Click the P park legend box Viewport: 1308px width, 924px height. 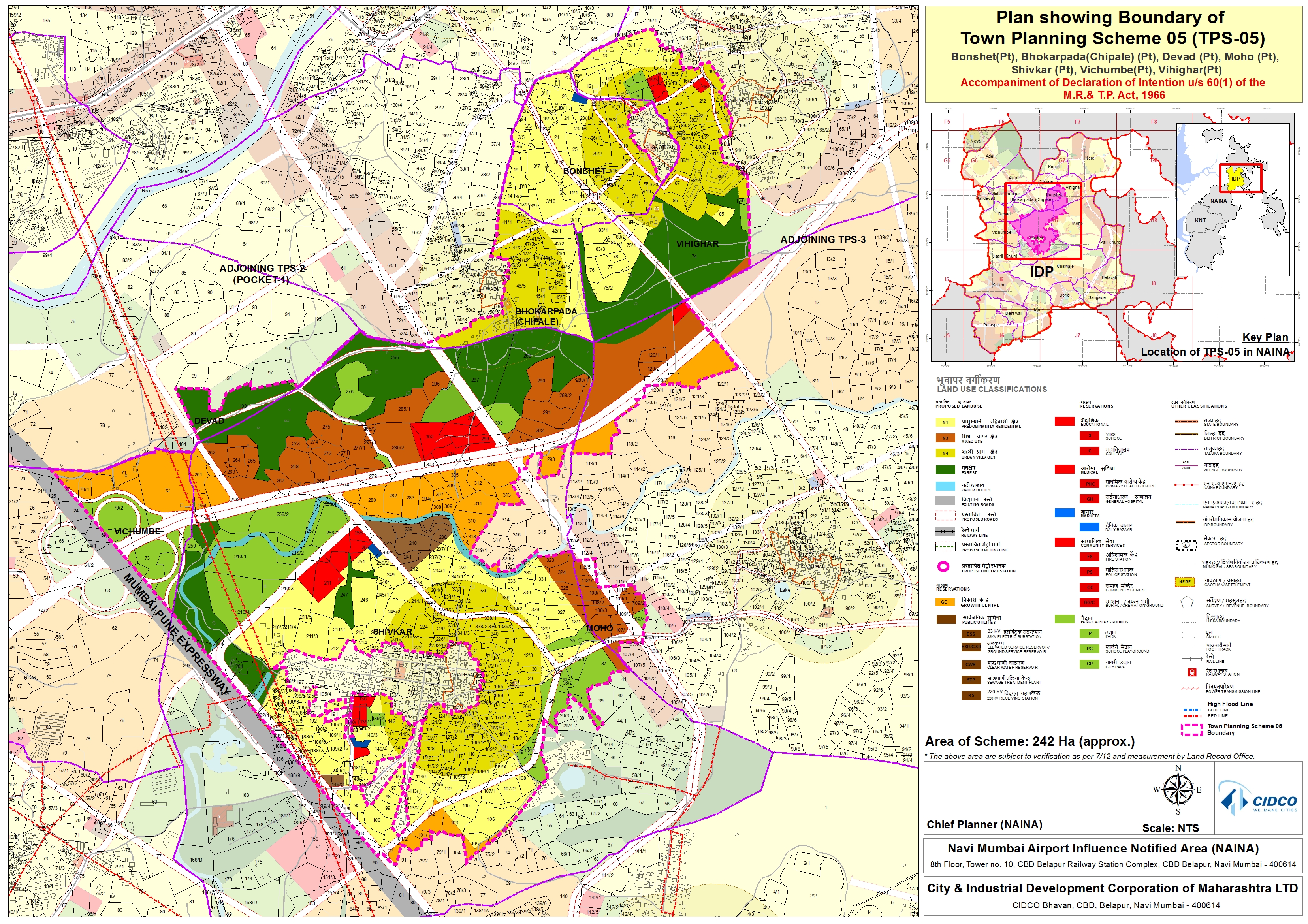1089,634
